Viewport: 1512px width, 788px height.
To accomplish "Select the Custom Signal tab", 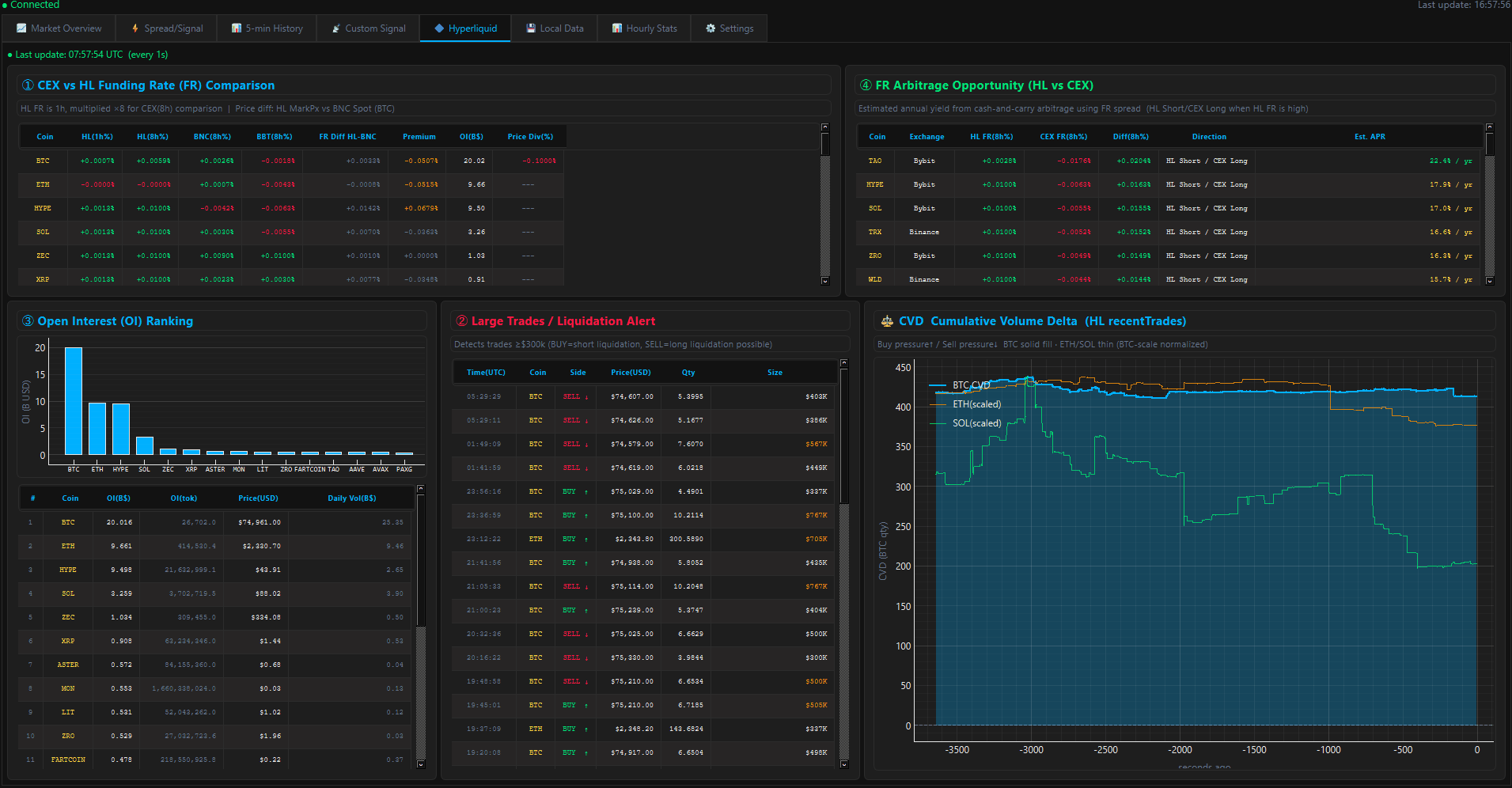I will tap(368, 28).
